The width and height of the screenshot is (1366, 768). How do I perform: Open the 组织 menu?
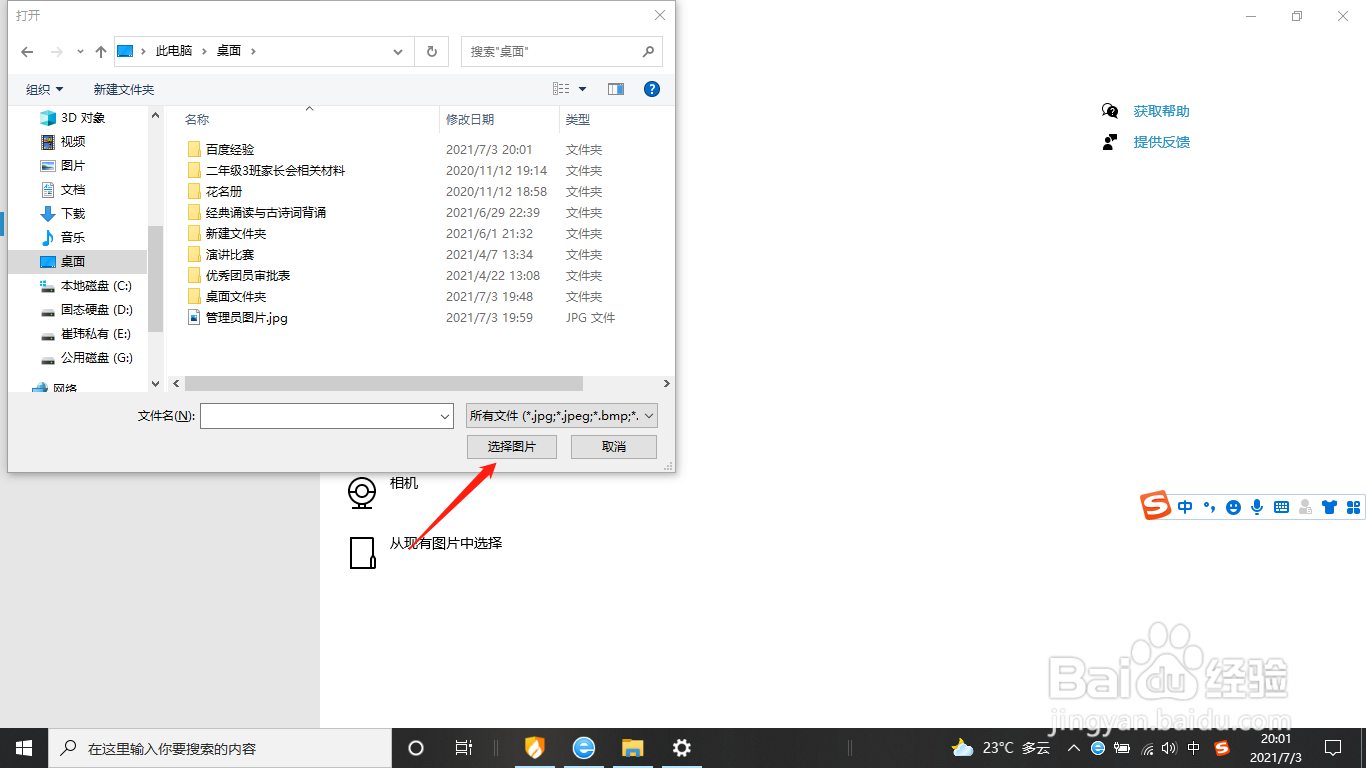pyautogui.click(x=44, y=89)
